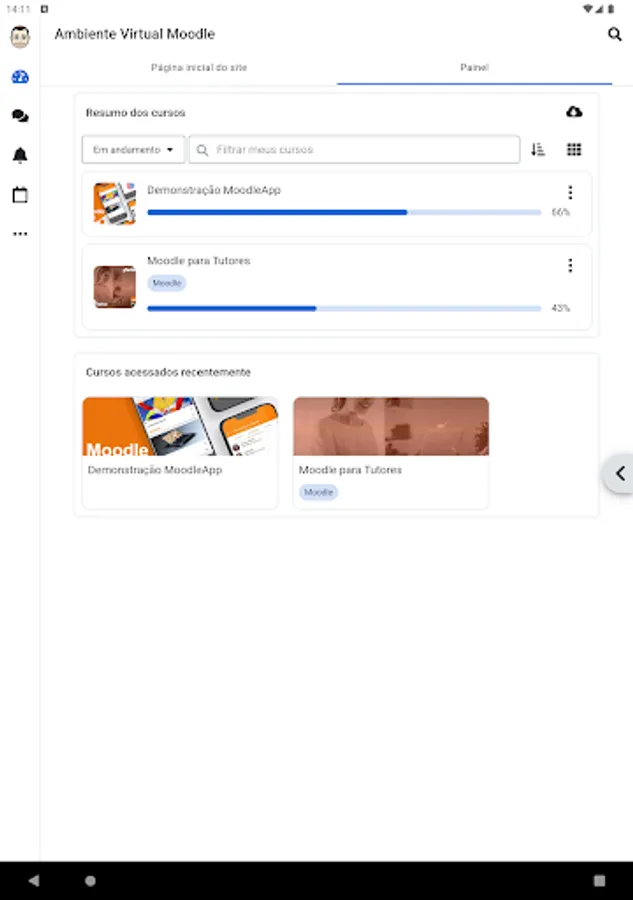Download courses using the cloud icon
This screenshot has height=900, width=633.
(x=574, y=112)
